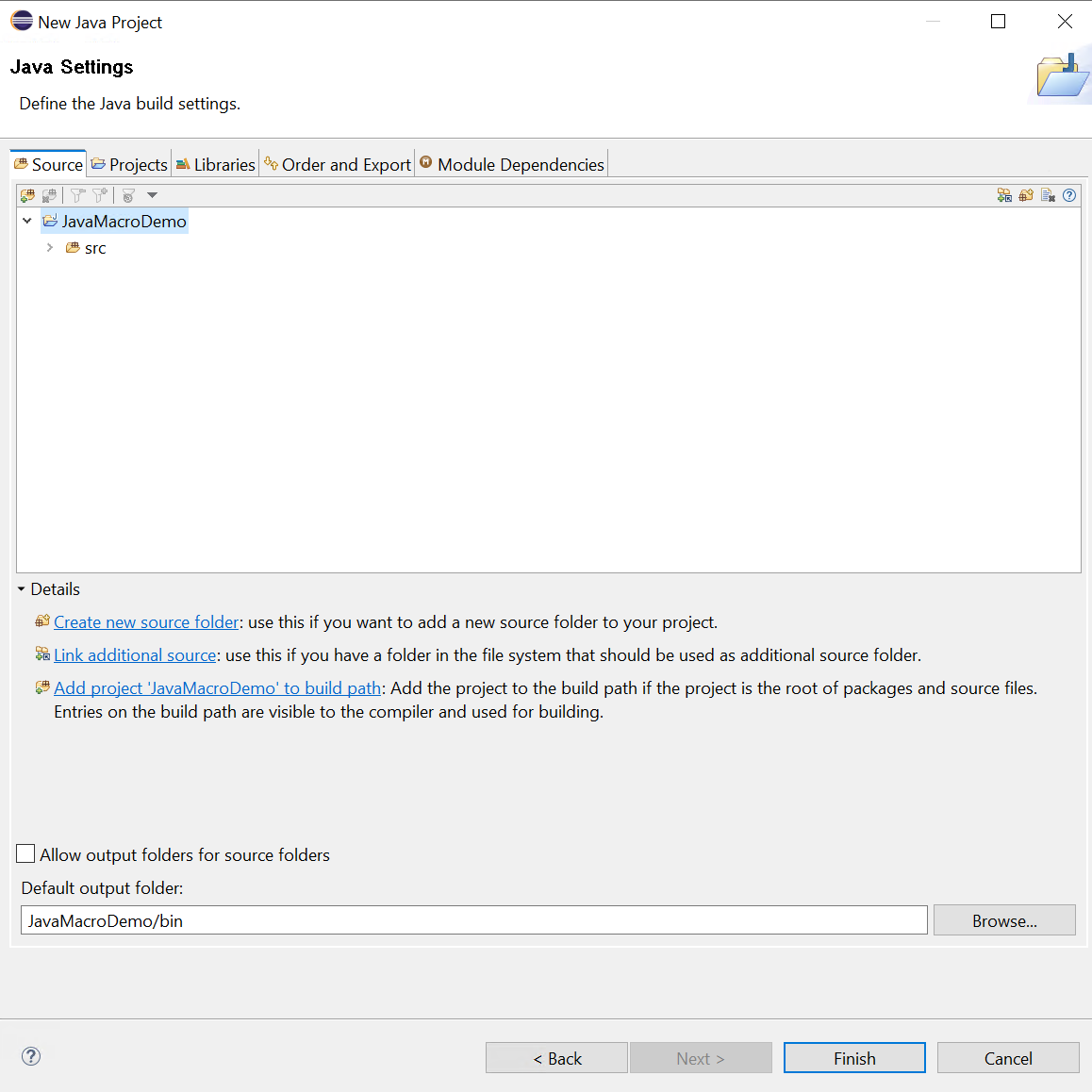Click the Browse... button
Screen dimensions: 1092x1092
click(x=1004, y=920)
